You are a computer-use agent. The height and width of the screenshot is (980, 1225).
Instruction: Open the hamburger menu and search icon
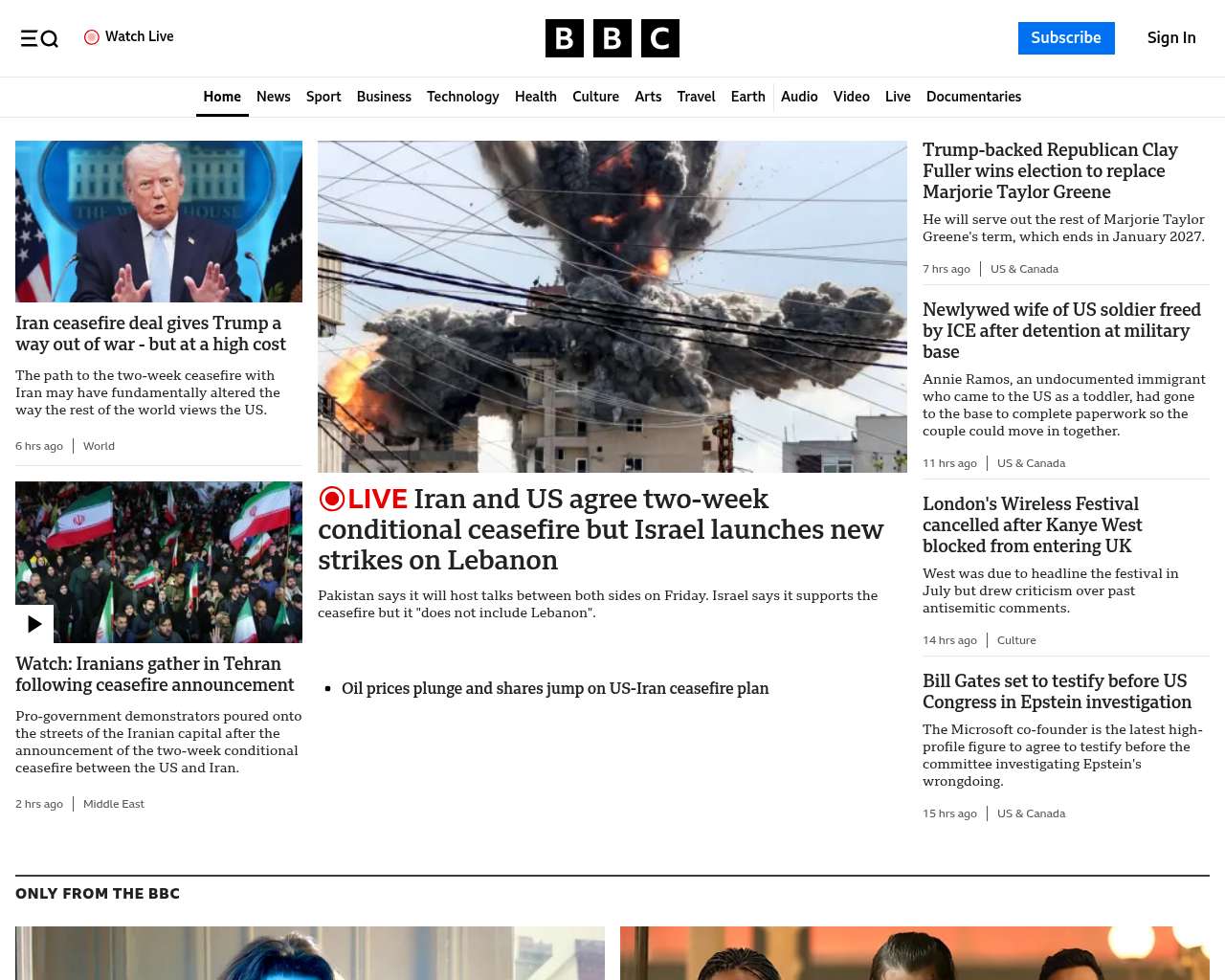click(39, 38)
